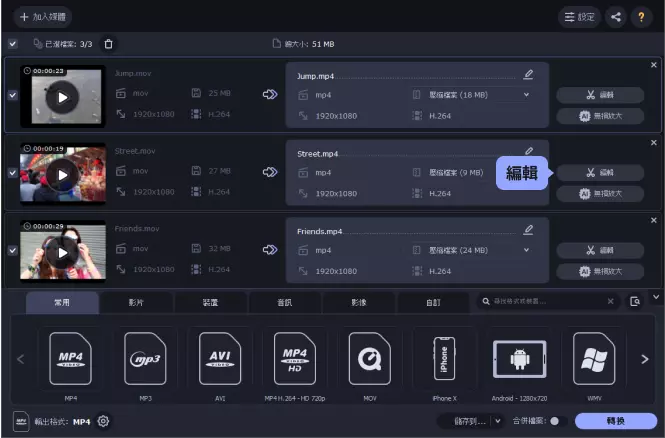Click the Jump.mp4 output filename
Viewport: 665px width, 438px height.
(316, 76)
